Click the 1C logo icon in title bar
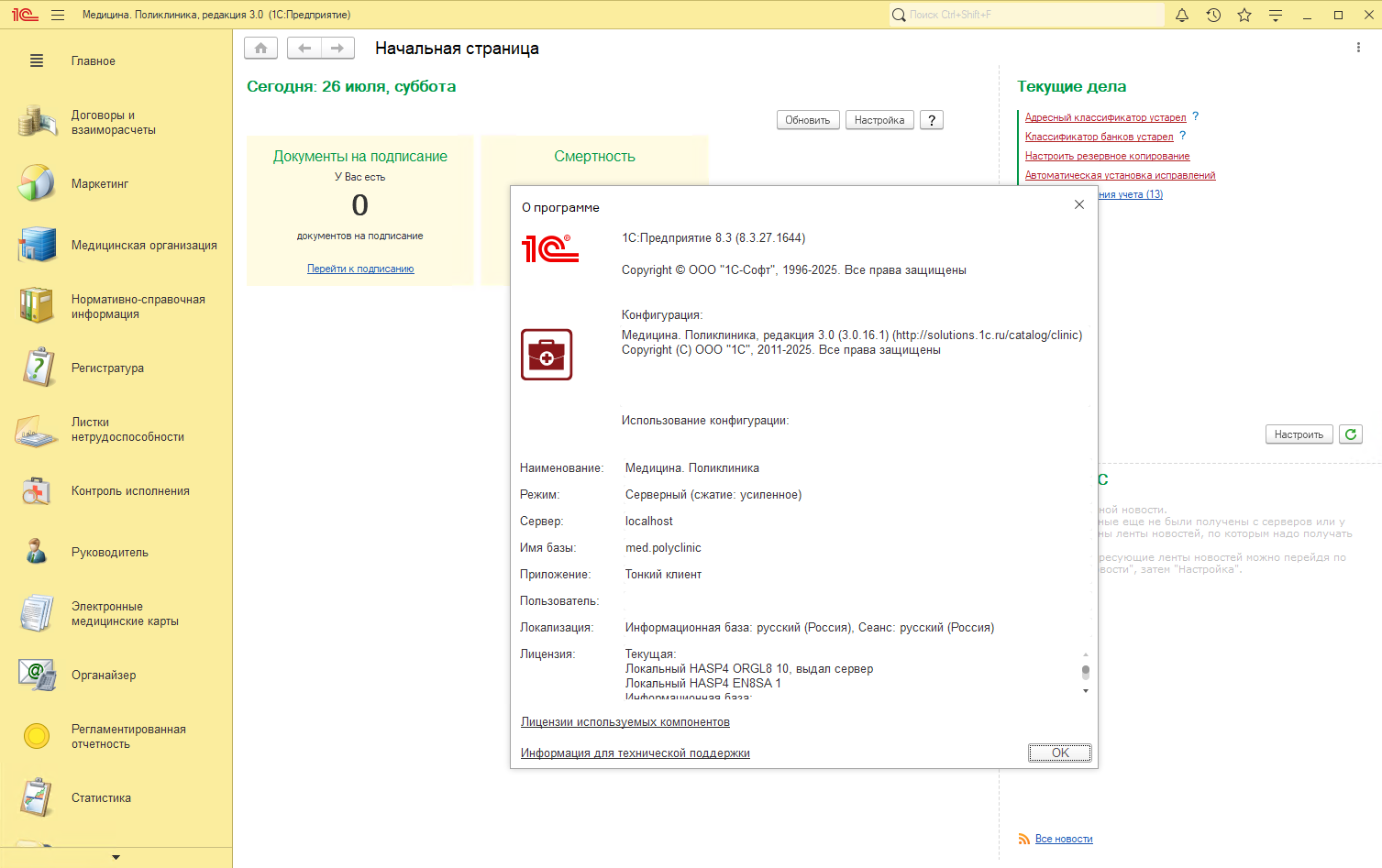1382x868 pixels. [x=25, y=15]
